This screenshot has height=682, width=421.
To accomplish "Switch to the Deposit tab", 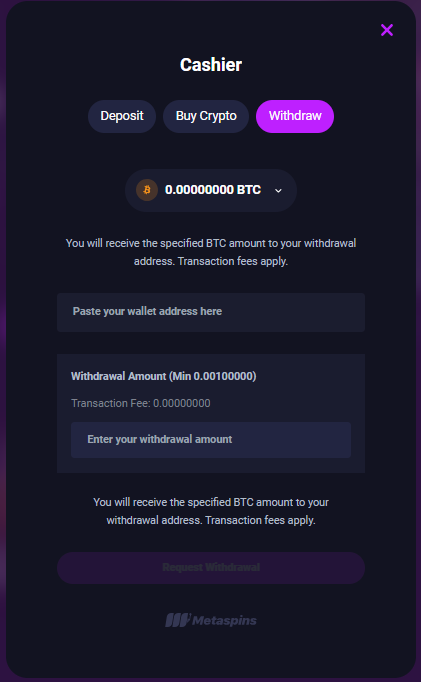I will (x=122, y=116).
